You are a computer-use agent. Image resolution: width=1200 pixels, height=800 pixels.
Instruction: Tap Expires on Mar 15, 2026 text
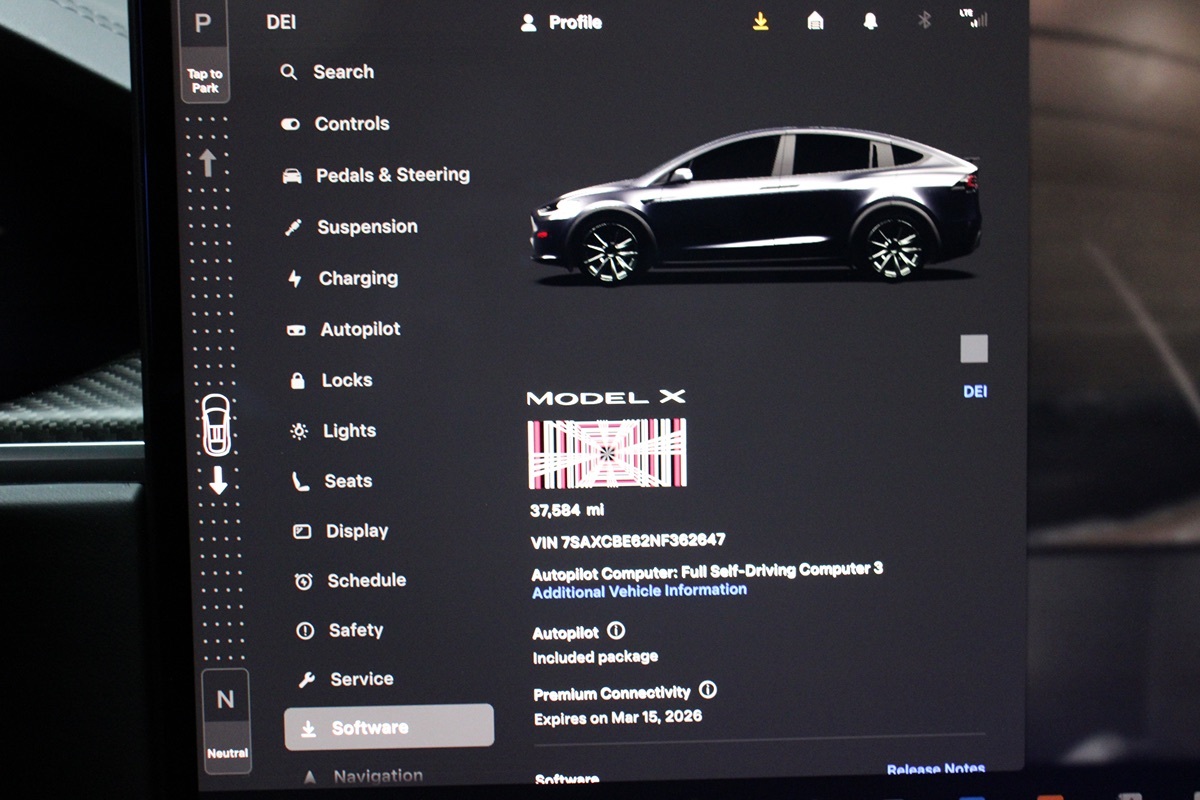coord(618,718)
